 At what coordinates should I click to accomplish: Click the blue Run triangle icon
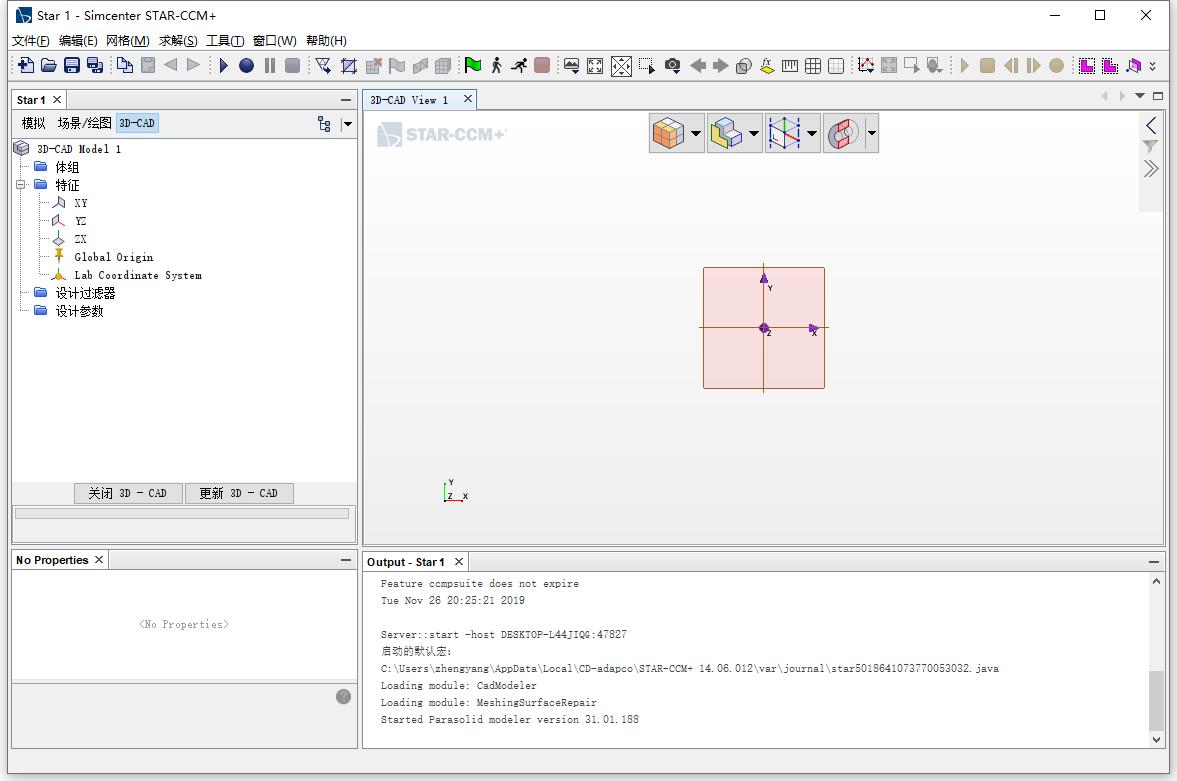click(x=223, y=65)
